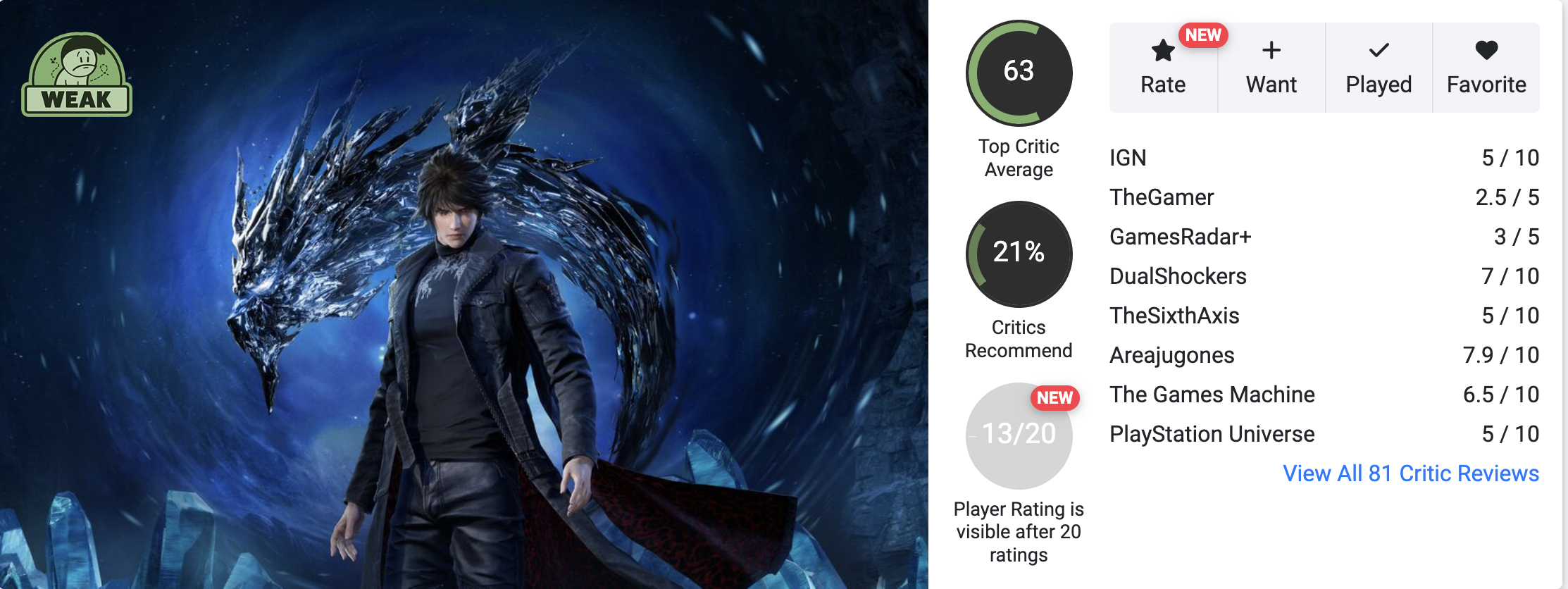Image resolution: width=1568 pixels, height=589 pixels.
Task: Mark as Played with checkmark icon
Action: 1379,50
